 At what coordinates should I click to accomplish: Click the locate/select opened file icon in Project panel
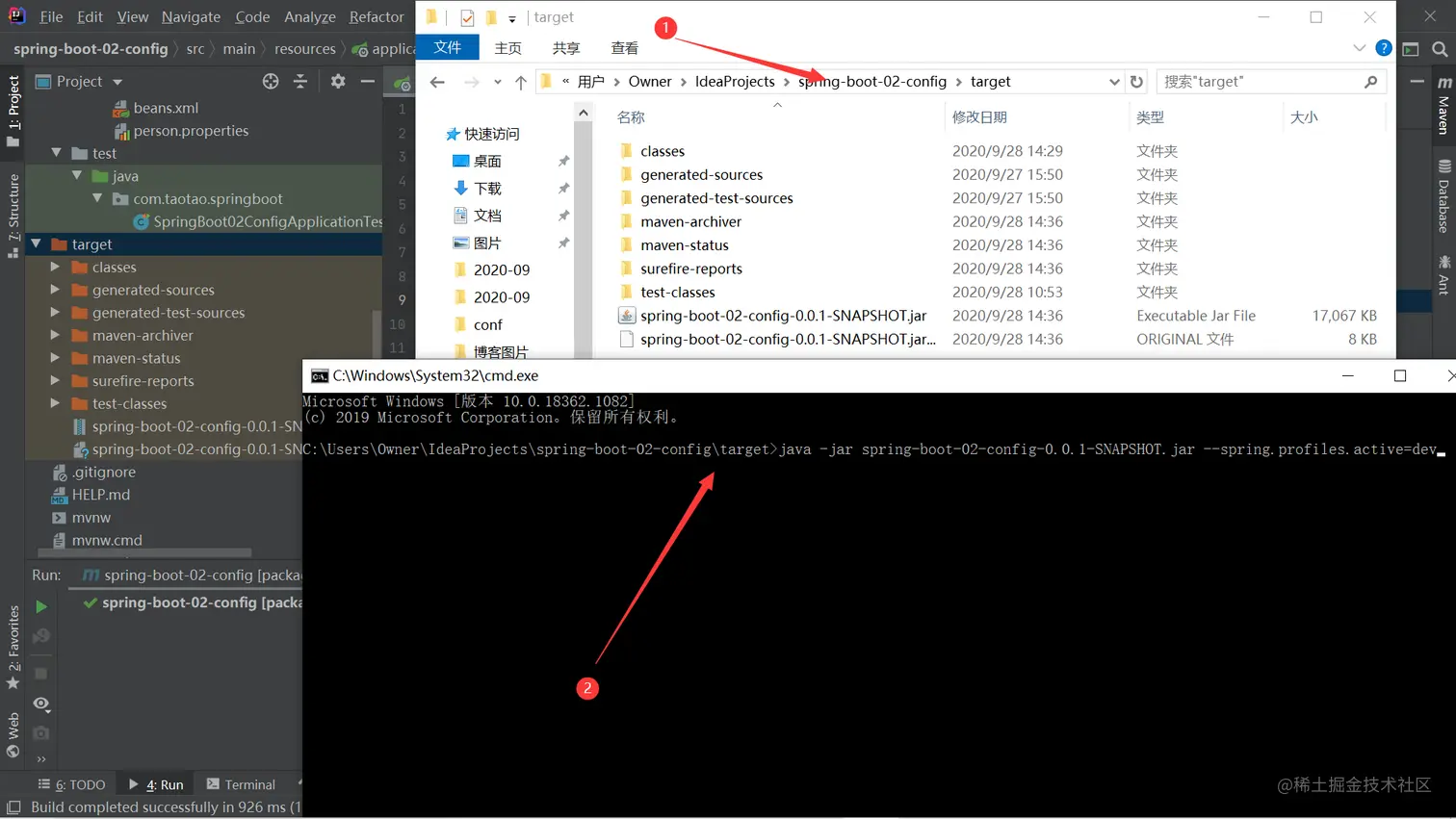[271, 82]
